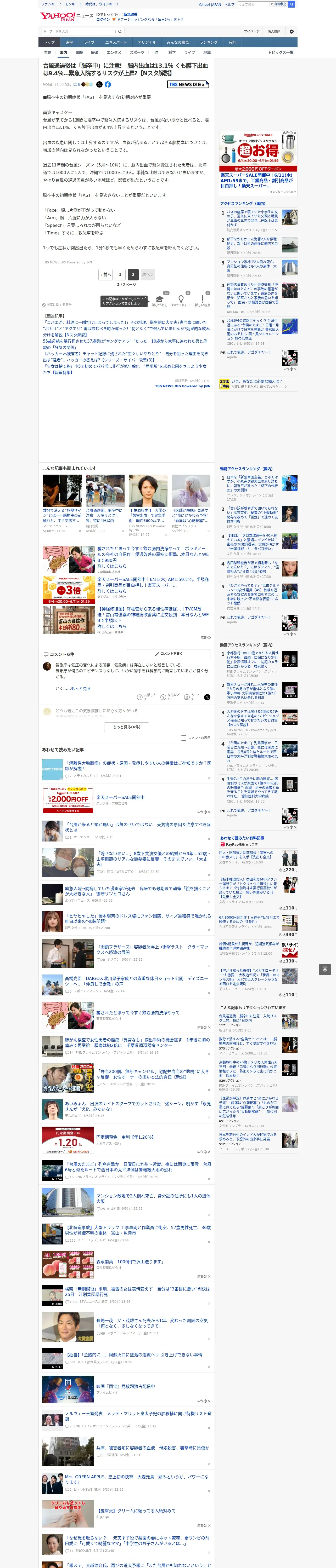
Task: Toggle the コメント非表示 checkbox
Action: tap(183, 738)
